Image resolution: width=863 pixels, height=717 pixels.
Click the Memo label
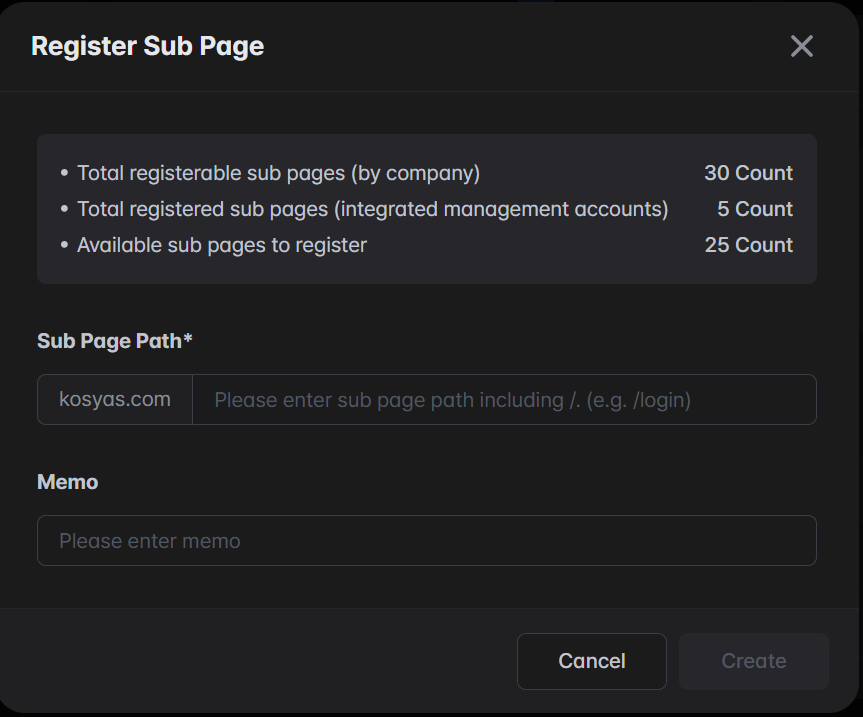pos(67,482)
